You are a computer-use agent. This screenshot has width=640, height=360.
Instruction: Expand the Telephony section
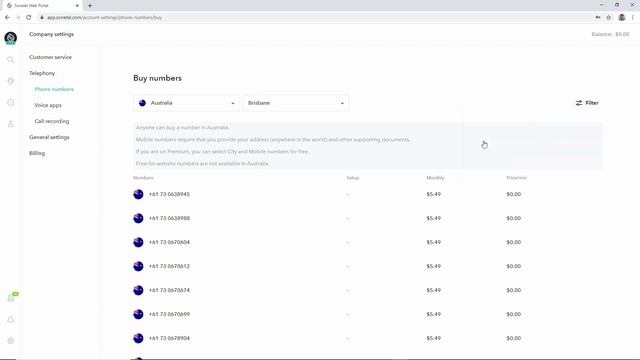pyautogui.click(x=42, y=73)
